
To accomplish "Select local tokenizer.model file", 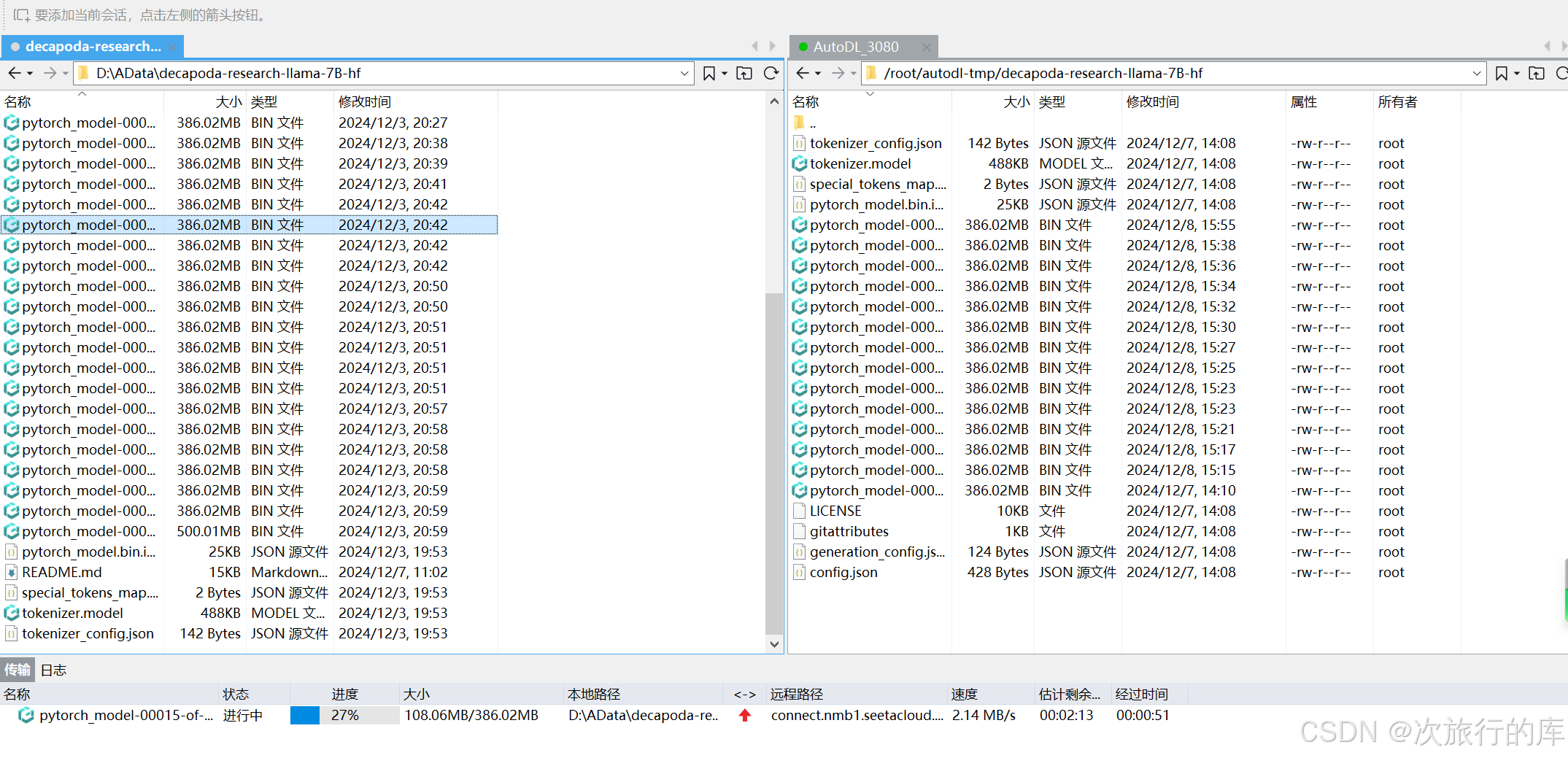I will (x=250, y=614).
